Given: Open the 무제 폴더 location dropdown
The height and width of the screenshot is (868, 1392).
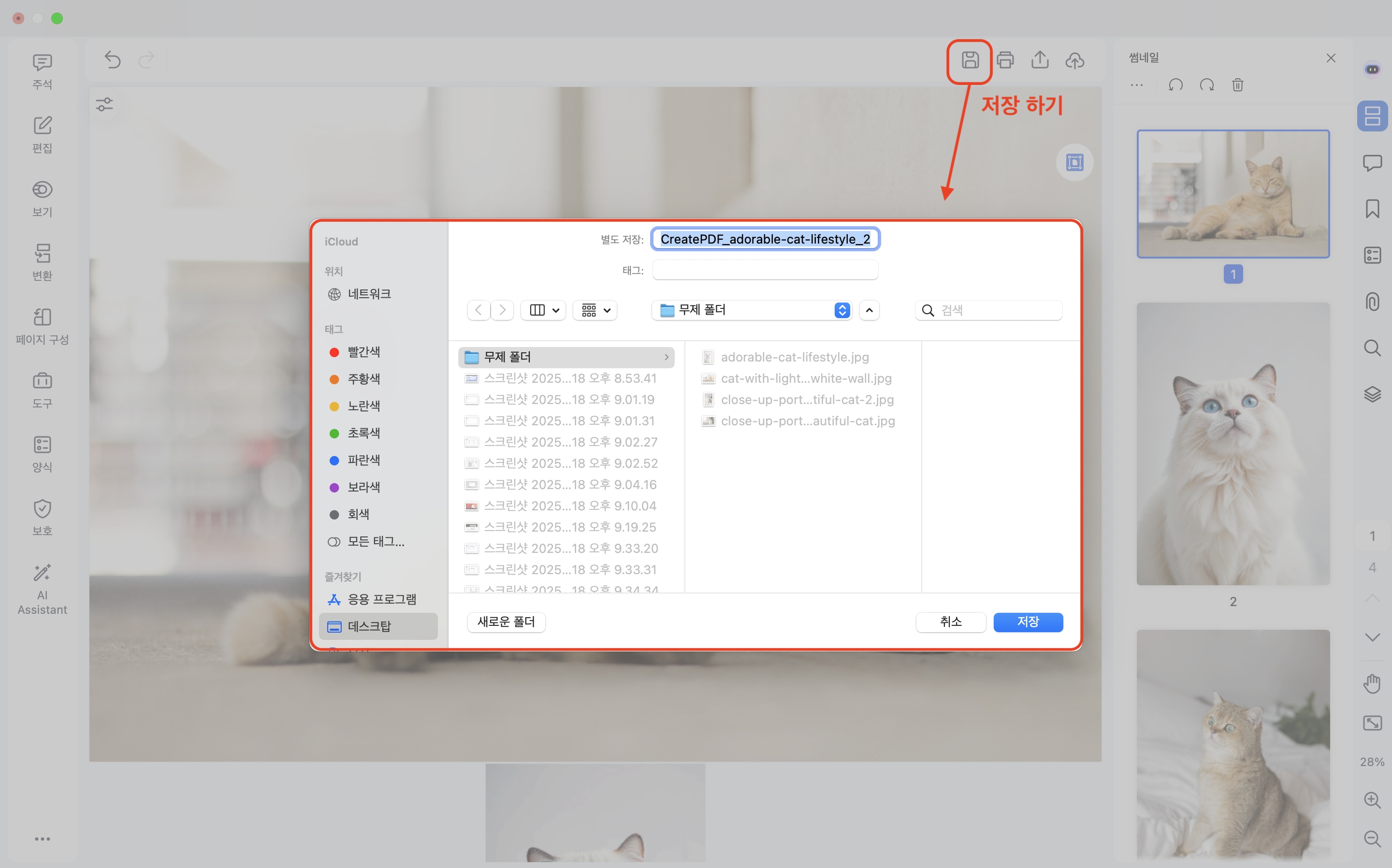Looking at the screenshot, I should pos(752,311).
